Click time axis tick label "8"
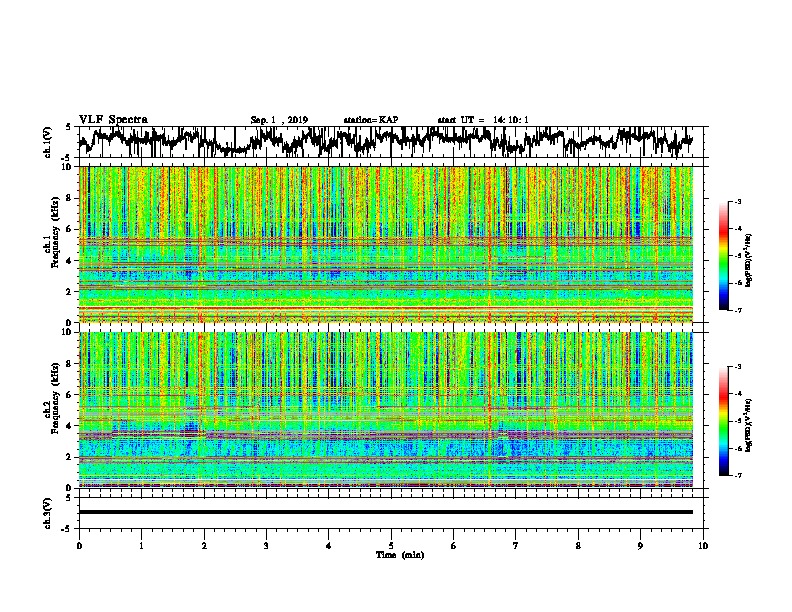792x612 pixels. pyautogui.click(x=578, y=546)
